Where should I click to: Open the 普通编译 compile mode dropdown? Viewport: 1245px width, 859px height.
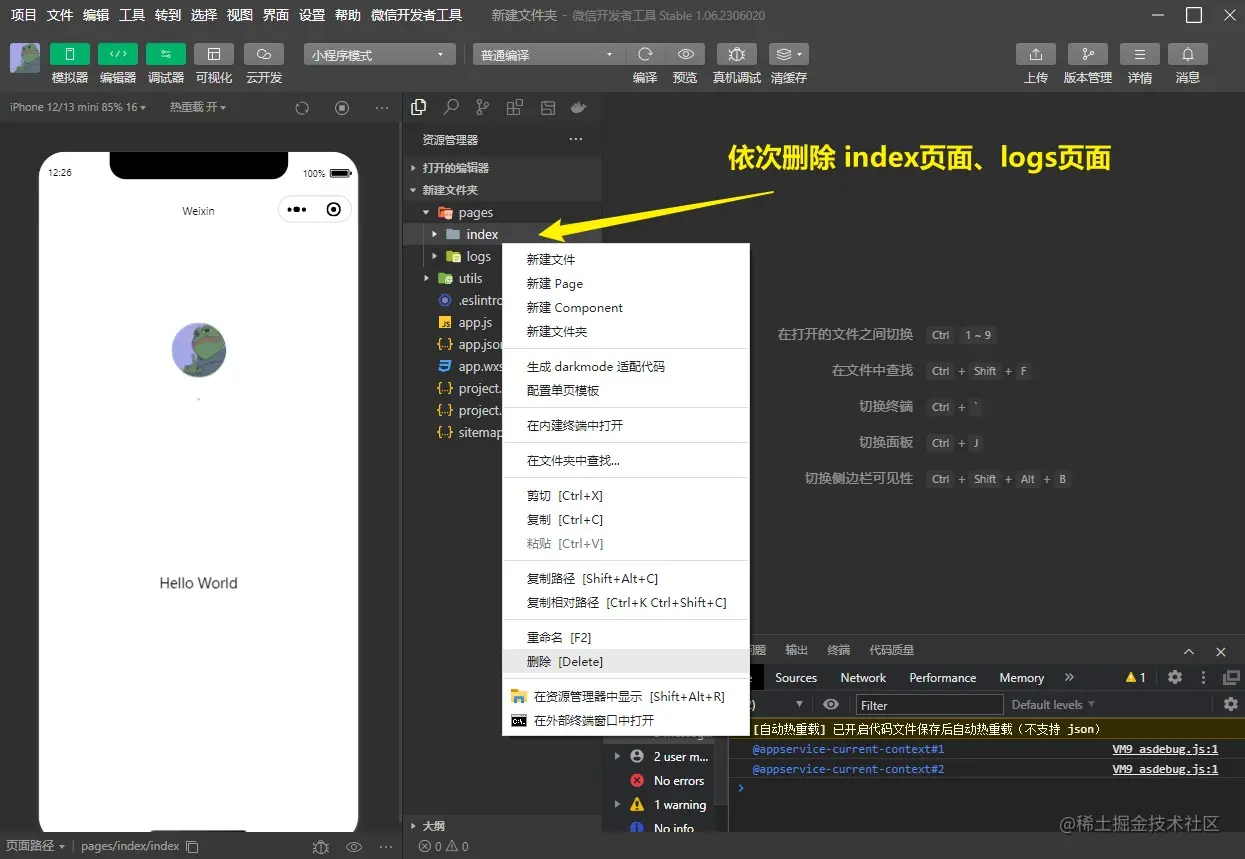pos(548,55)
